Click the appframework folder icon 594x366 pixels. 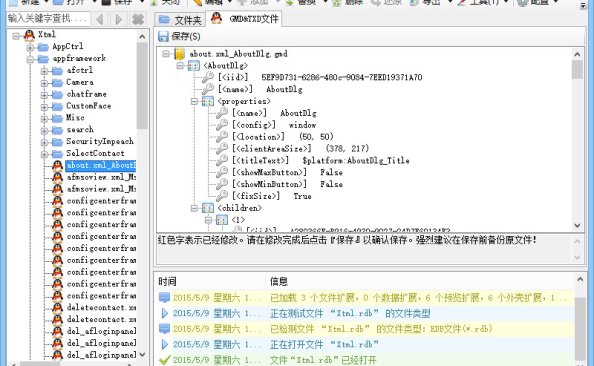click(43, 59)
